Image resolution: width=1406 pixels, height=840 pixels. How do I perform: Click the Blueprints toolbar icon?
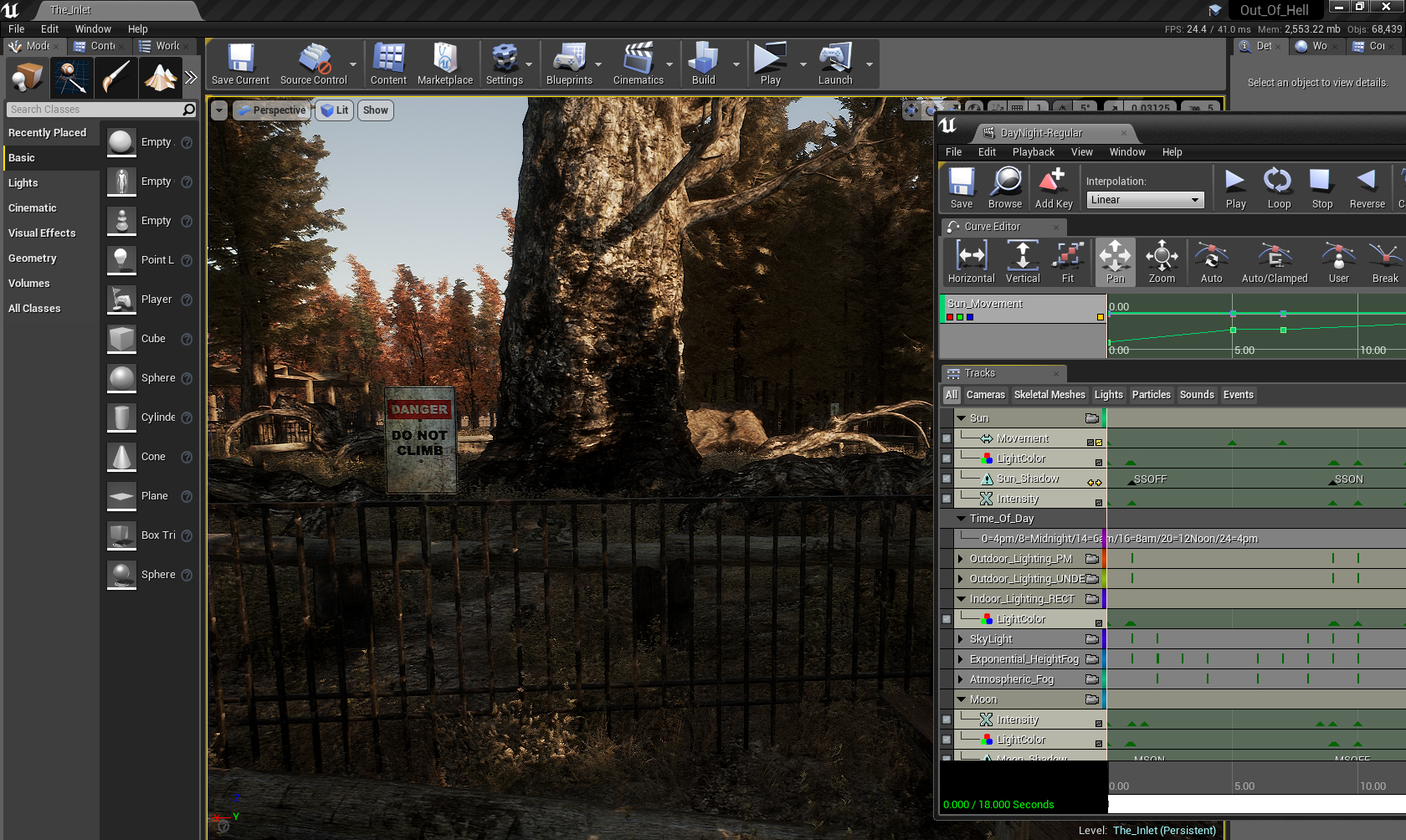568,64
